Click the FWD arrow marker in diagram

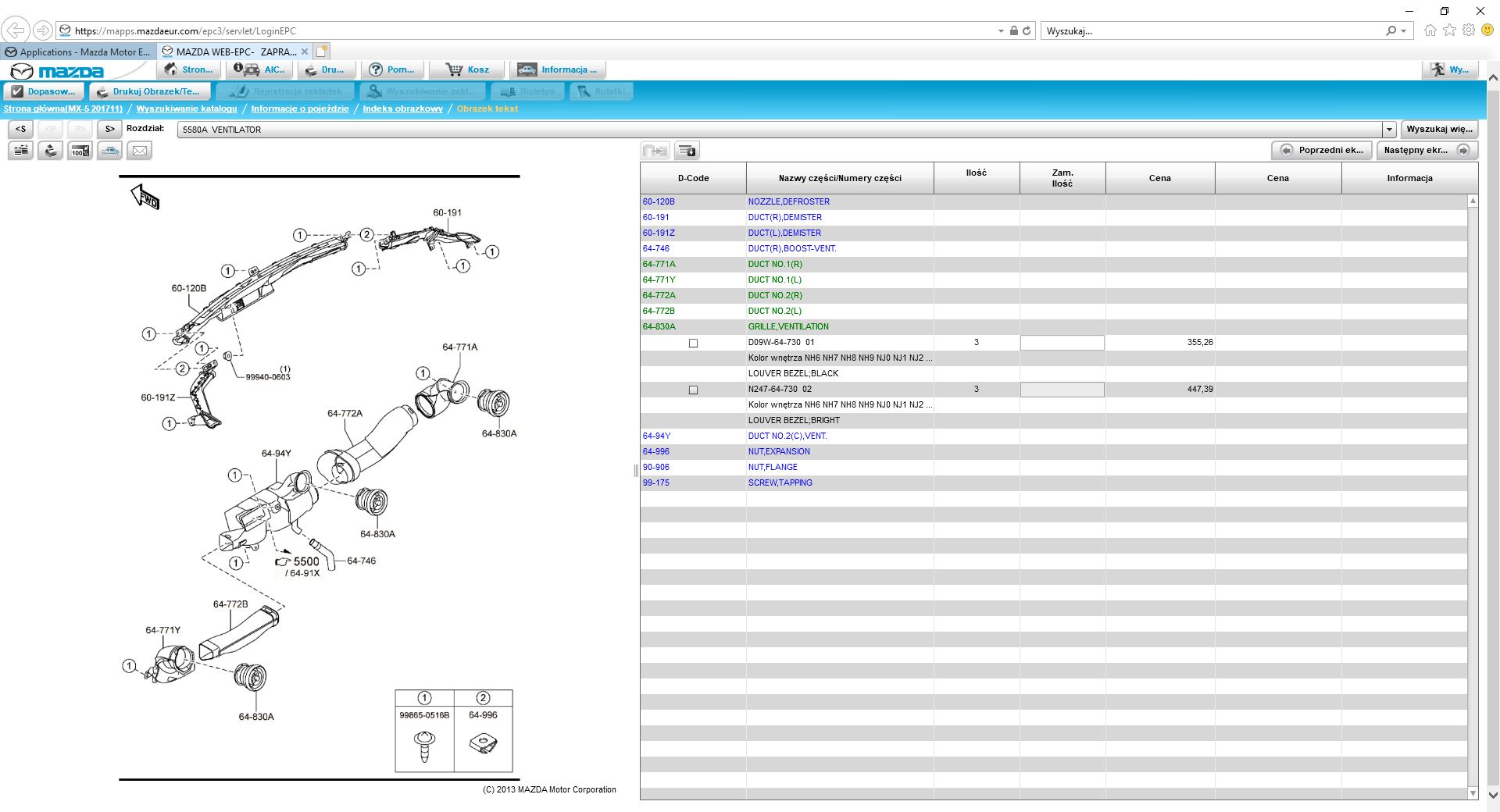pyautogui.click(x=145, y=197)
